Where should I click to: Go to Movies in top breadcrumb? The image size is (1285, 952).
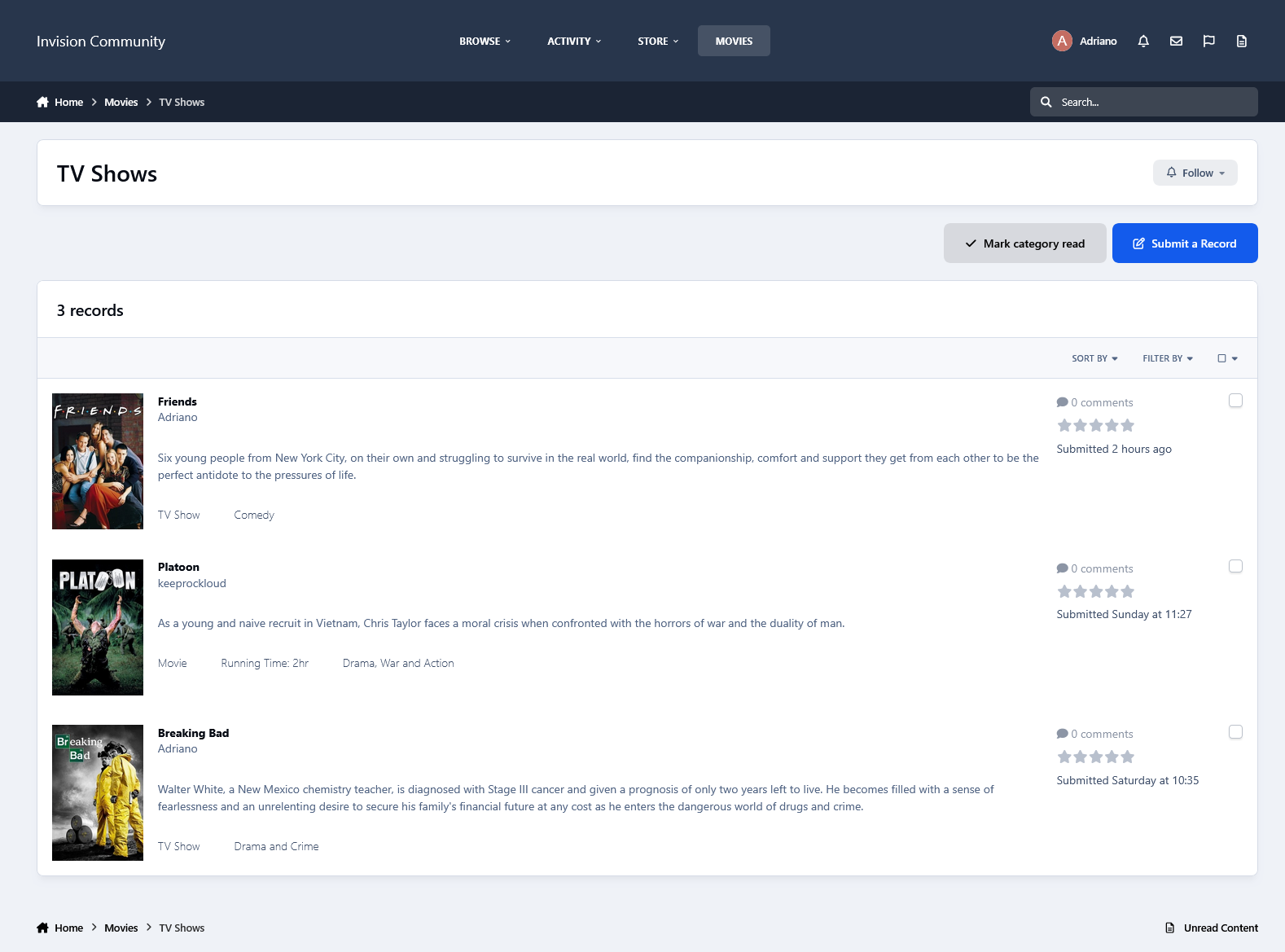(x=121, y=102)
